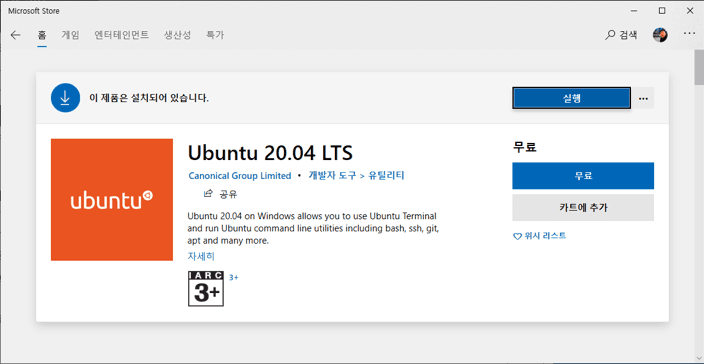Open the 홈 tab
Screen dimensions: 704x364
[x=42, y=35]
